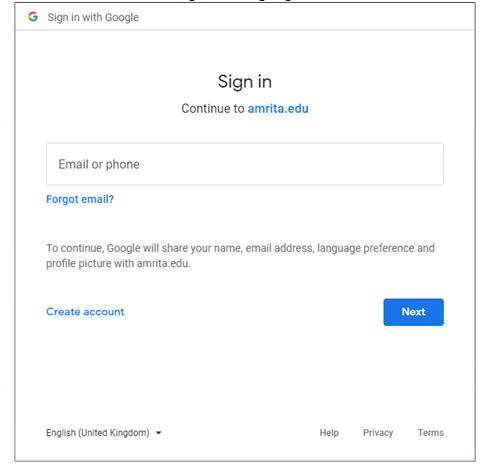
Task: Click the "Continue to" label text
Action: pos(213,109)
